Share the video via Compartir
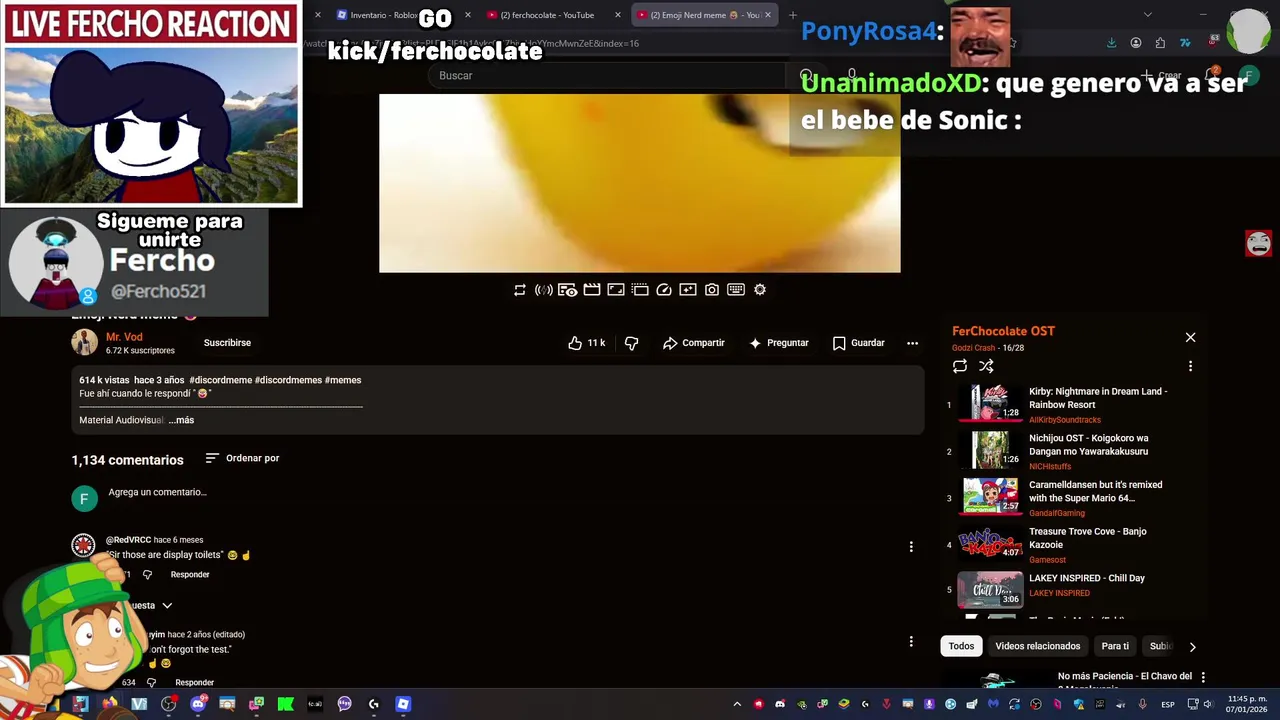Image resolution: width=1280 pixels, height=720 pixels. 693,343
